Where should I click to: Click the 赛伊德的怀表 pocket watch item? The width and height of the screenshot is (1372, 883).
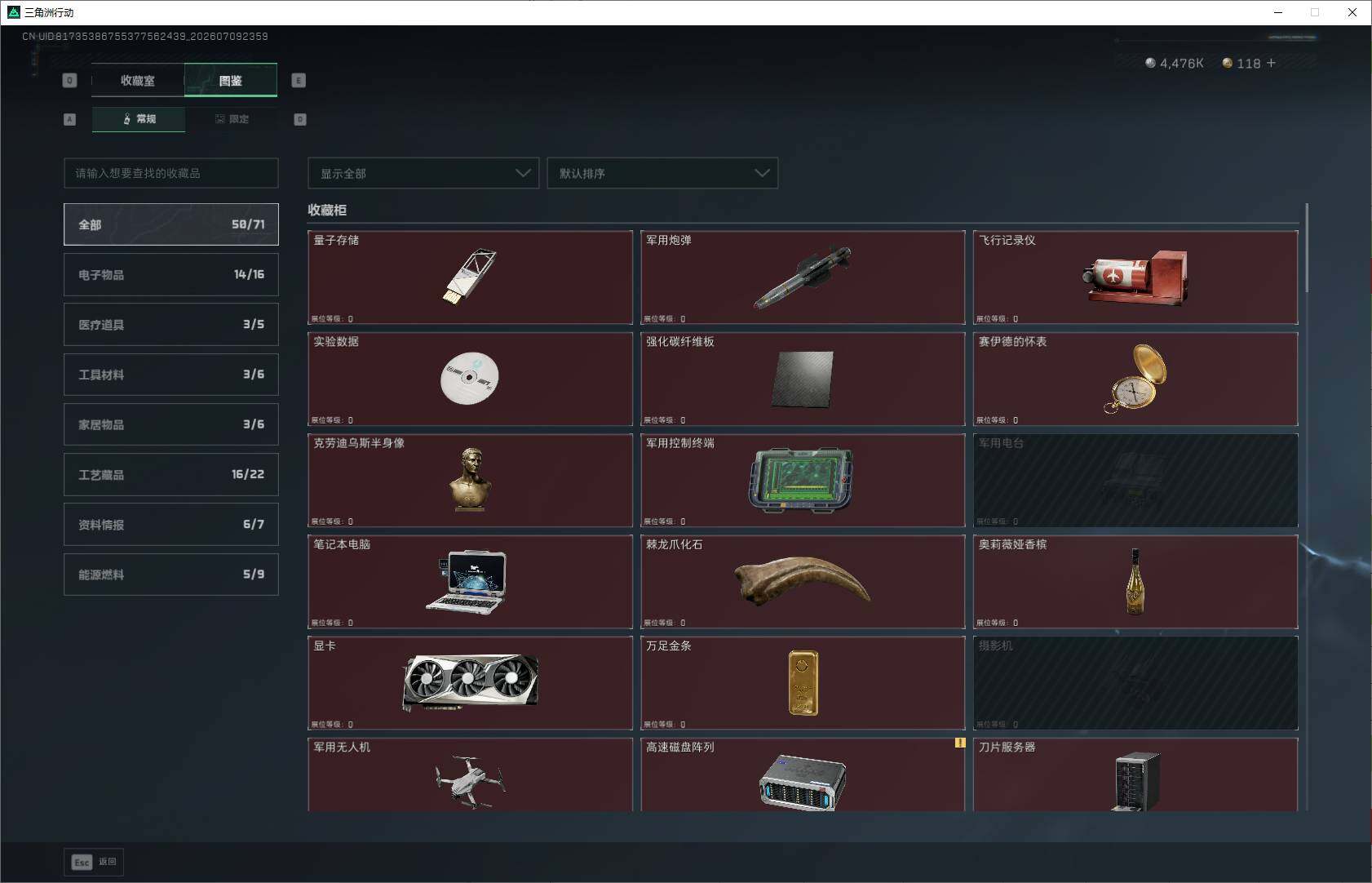pos(1135,379)
